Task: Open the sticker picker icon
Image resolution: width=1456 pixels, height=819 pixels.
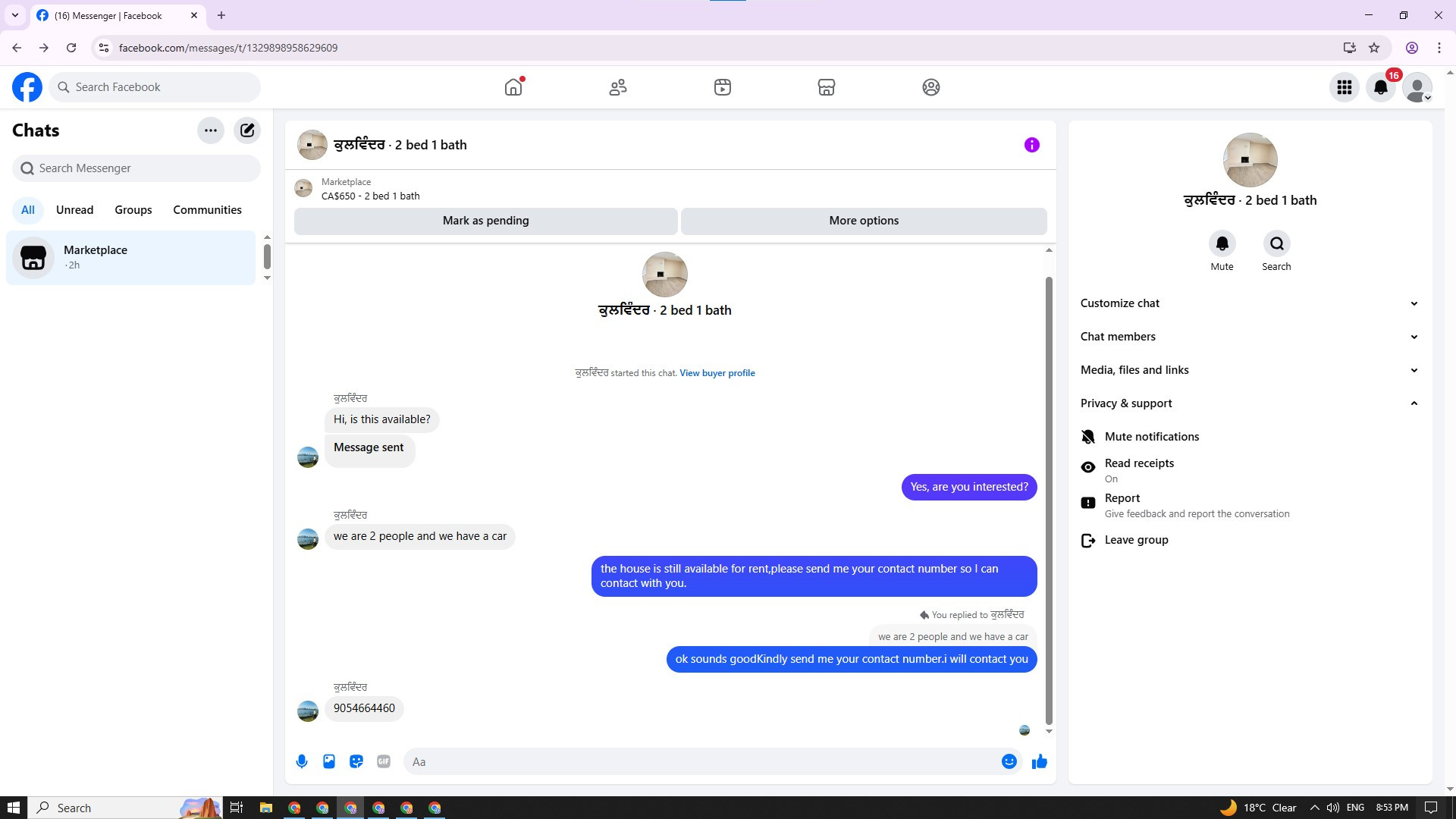Action: click(x=356, y=761)
